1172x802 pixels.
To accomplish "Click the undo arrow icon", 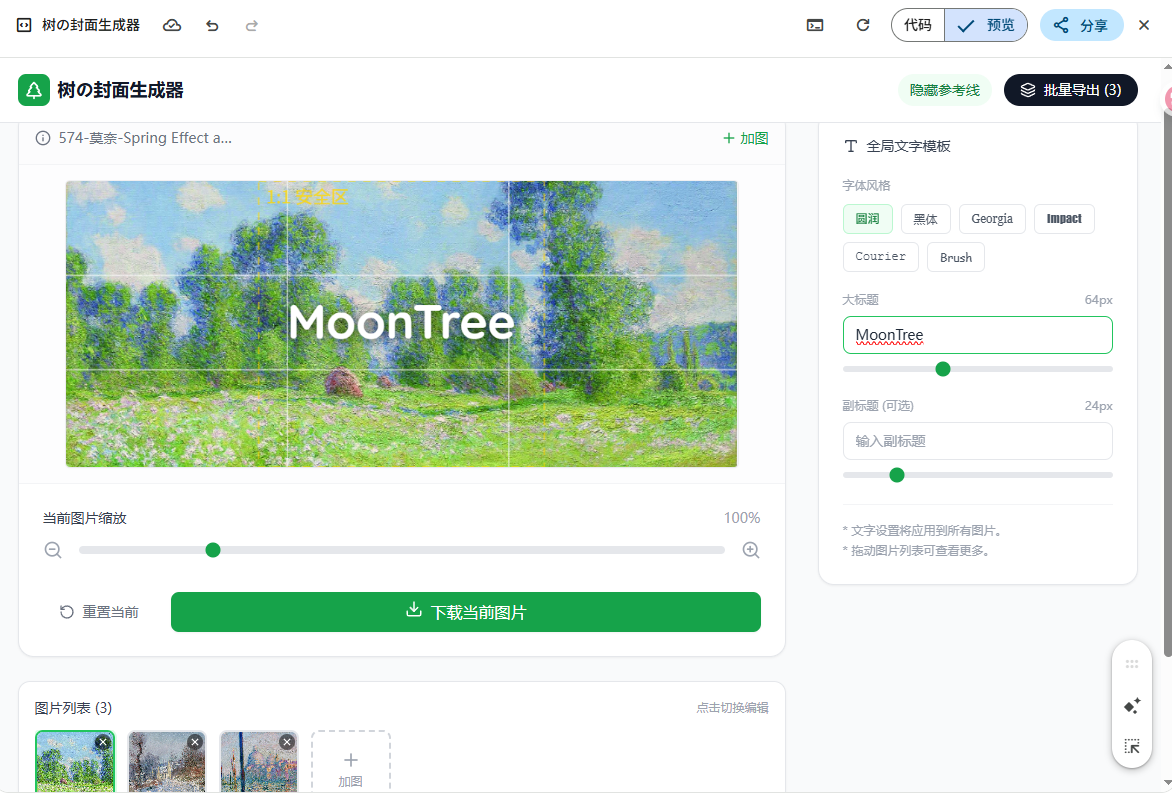I will tap(212, 25).
